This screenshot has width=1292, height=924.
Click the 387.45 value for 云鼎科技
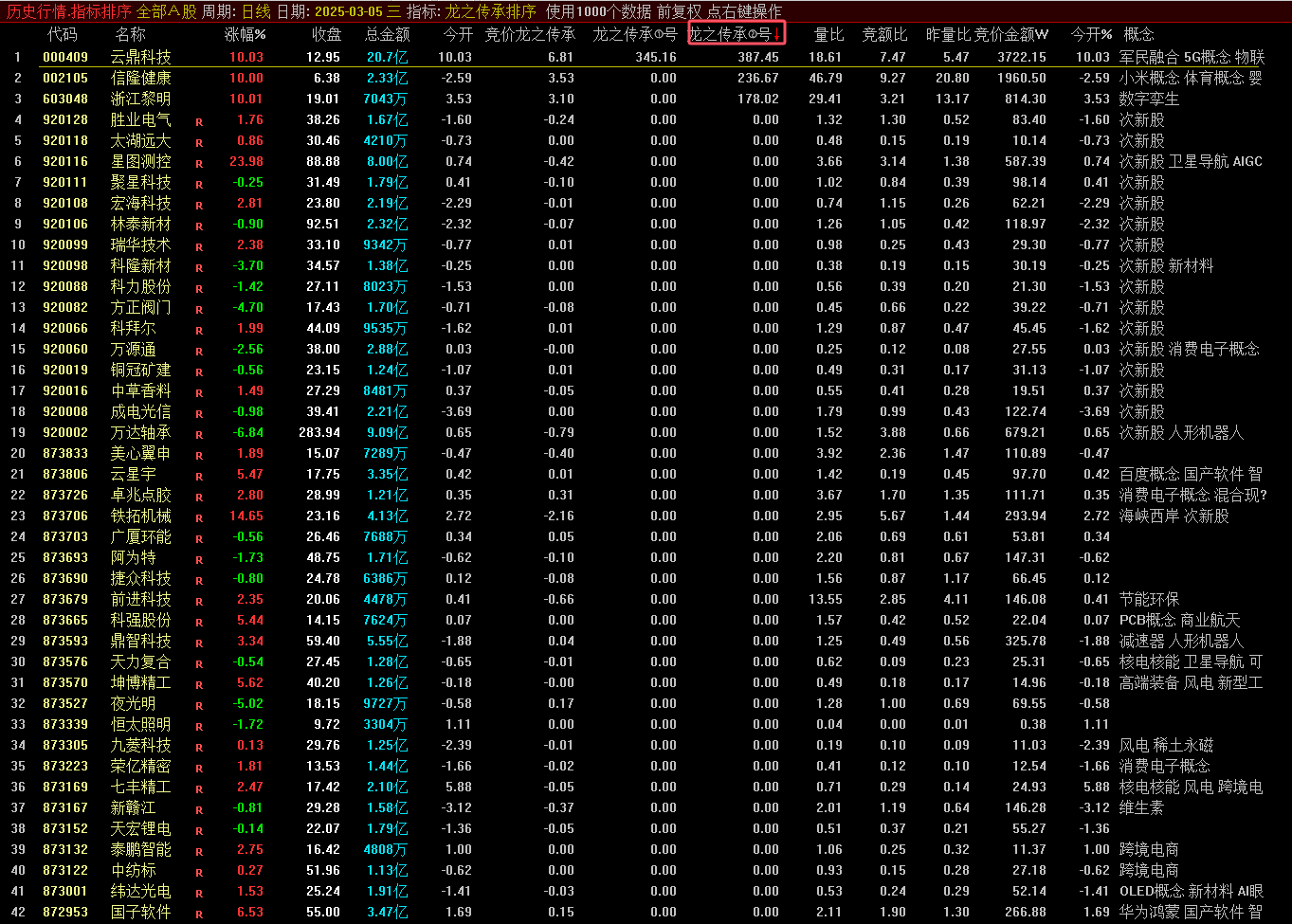point(758,57)
